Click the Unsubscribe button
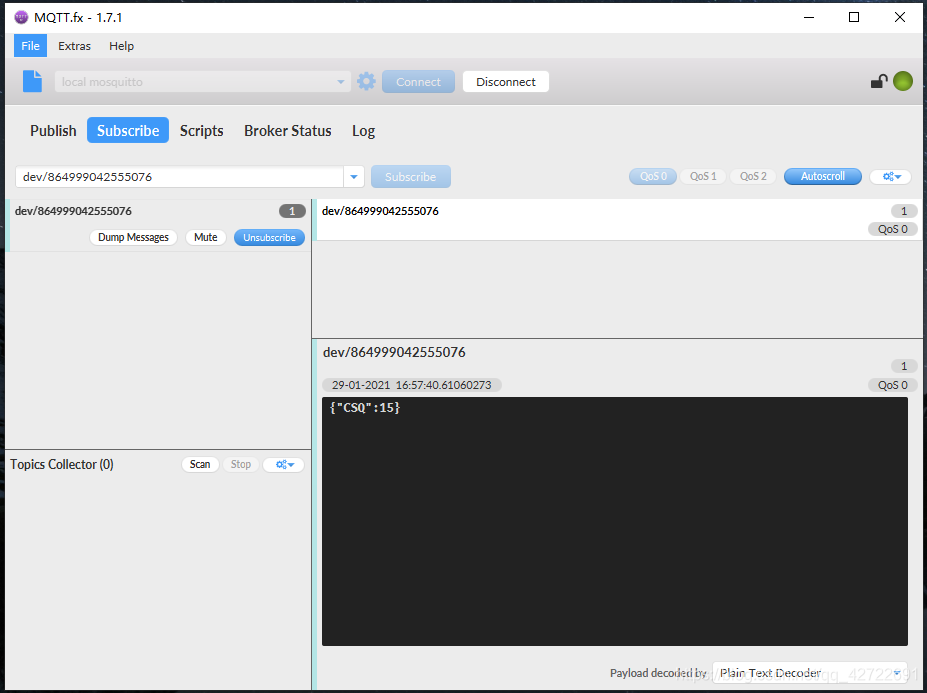This screenshot has height=693, width=927. click(x=269, y=237)
